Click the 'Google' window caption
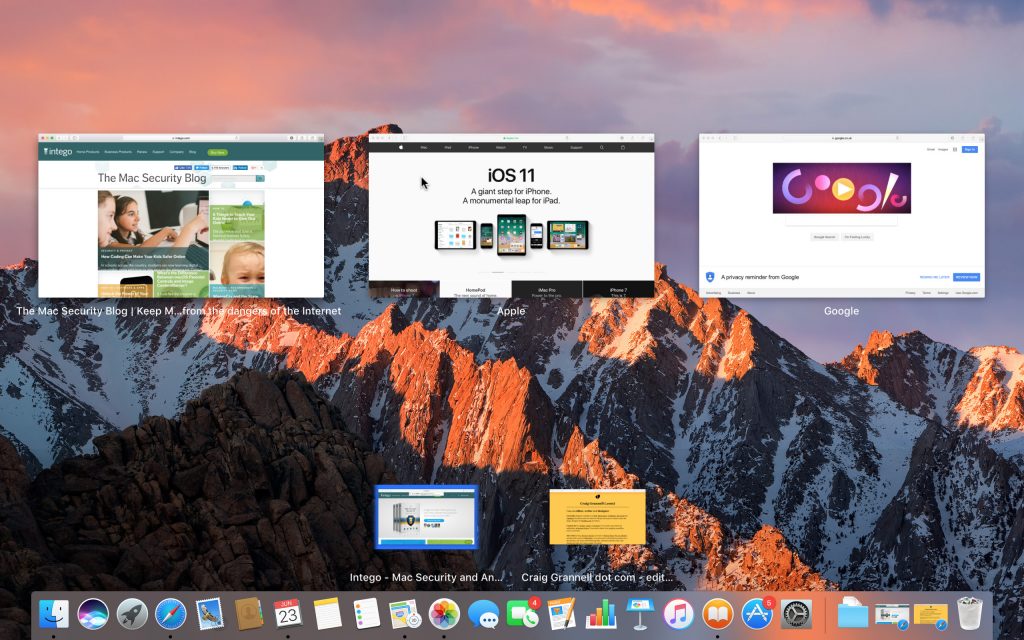The image size is (1024, 640). tap(841, 311)
